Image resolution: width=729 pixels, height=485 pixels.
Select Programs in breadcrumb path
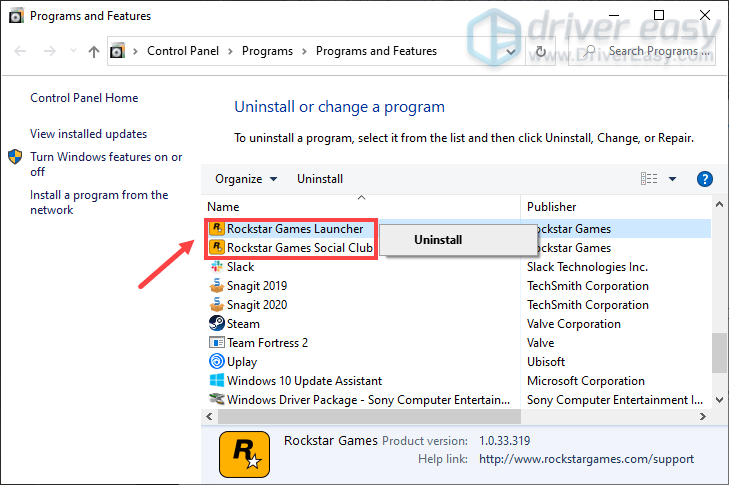(267, 51)
